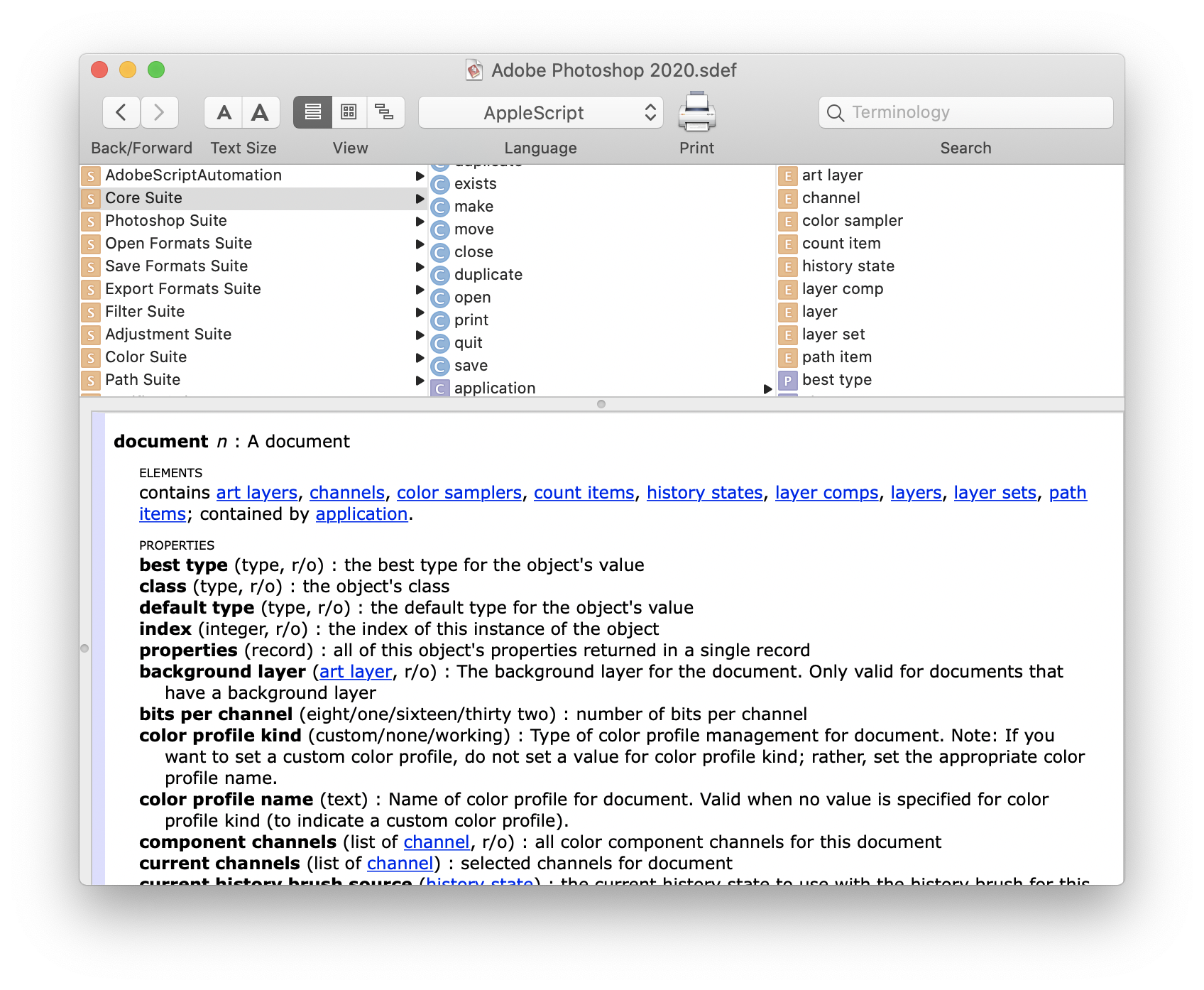Click command icon next to move
Viewport: 1204px width, 990px height.
(441, 230)
